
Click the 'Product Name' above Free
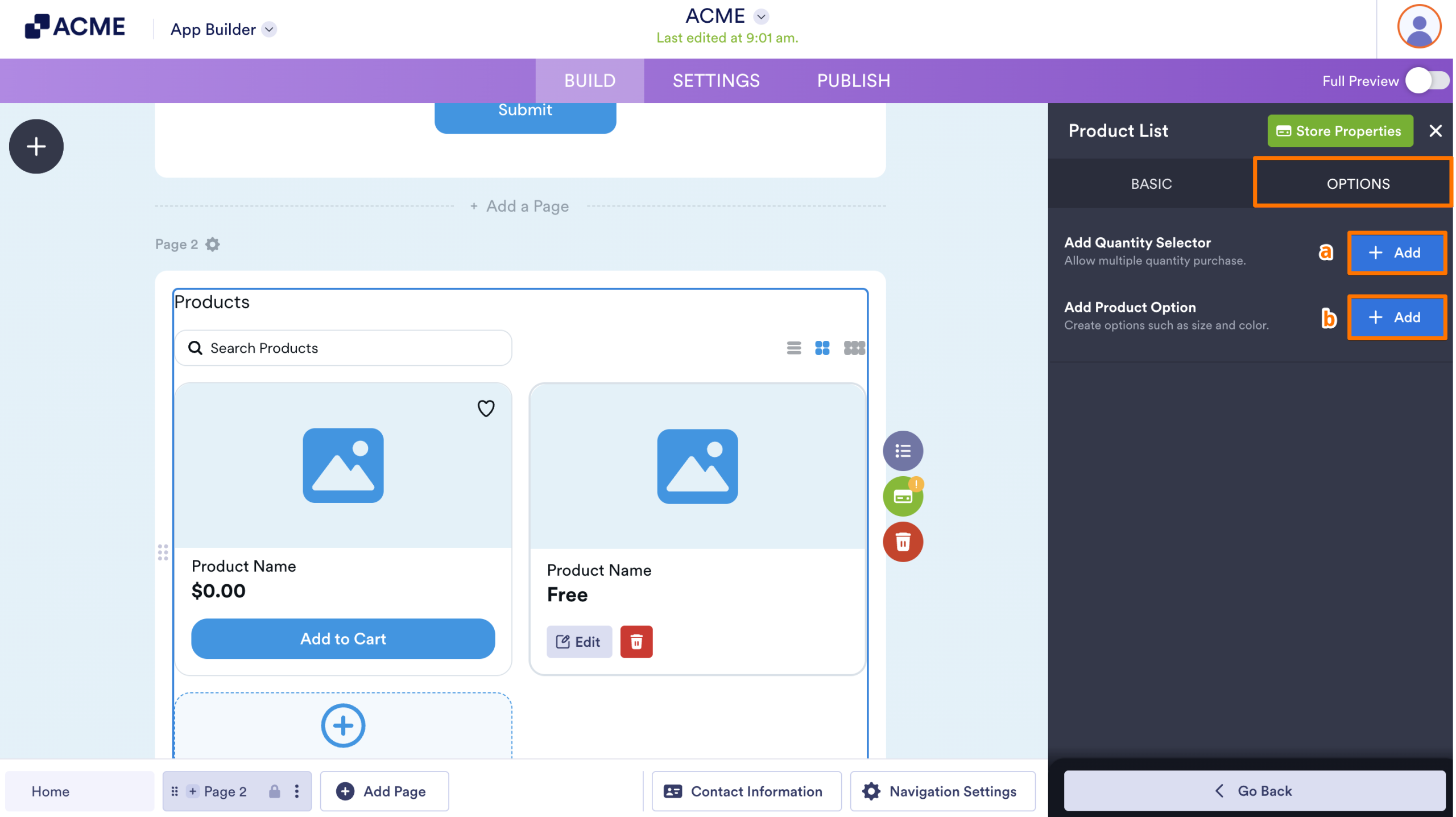click(600, 571)
